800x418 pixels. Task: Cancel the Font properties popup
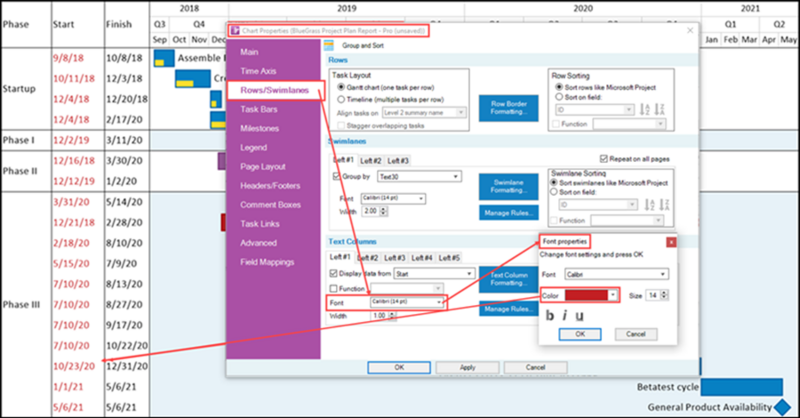point(636,334)
